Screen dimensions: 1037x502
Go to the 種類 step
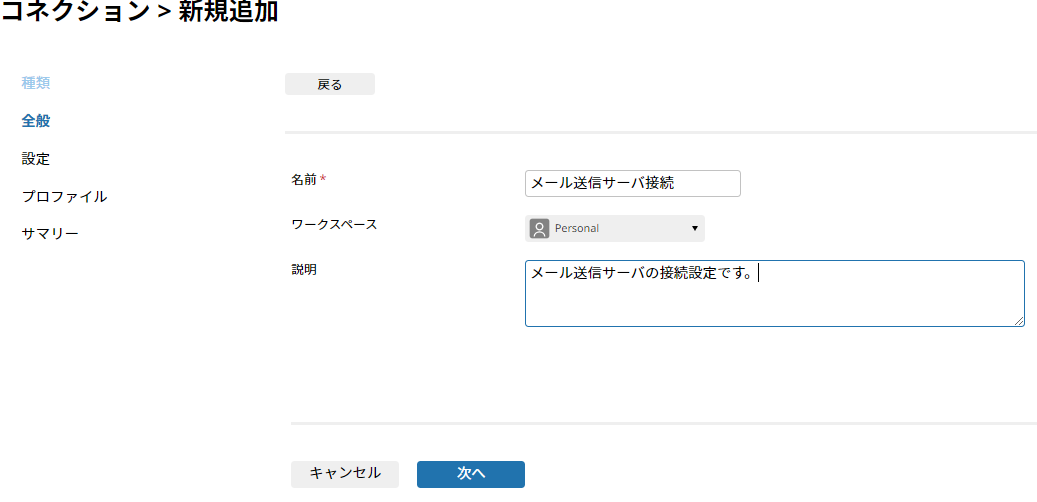(x=36, y=82)
